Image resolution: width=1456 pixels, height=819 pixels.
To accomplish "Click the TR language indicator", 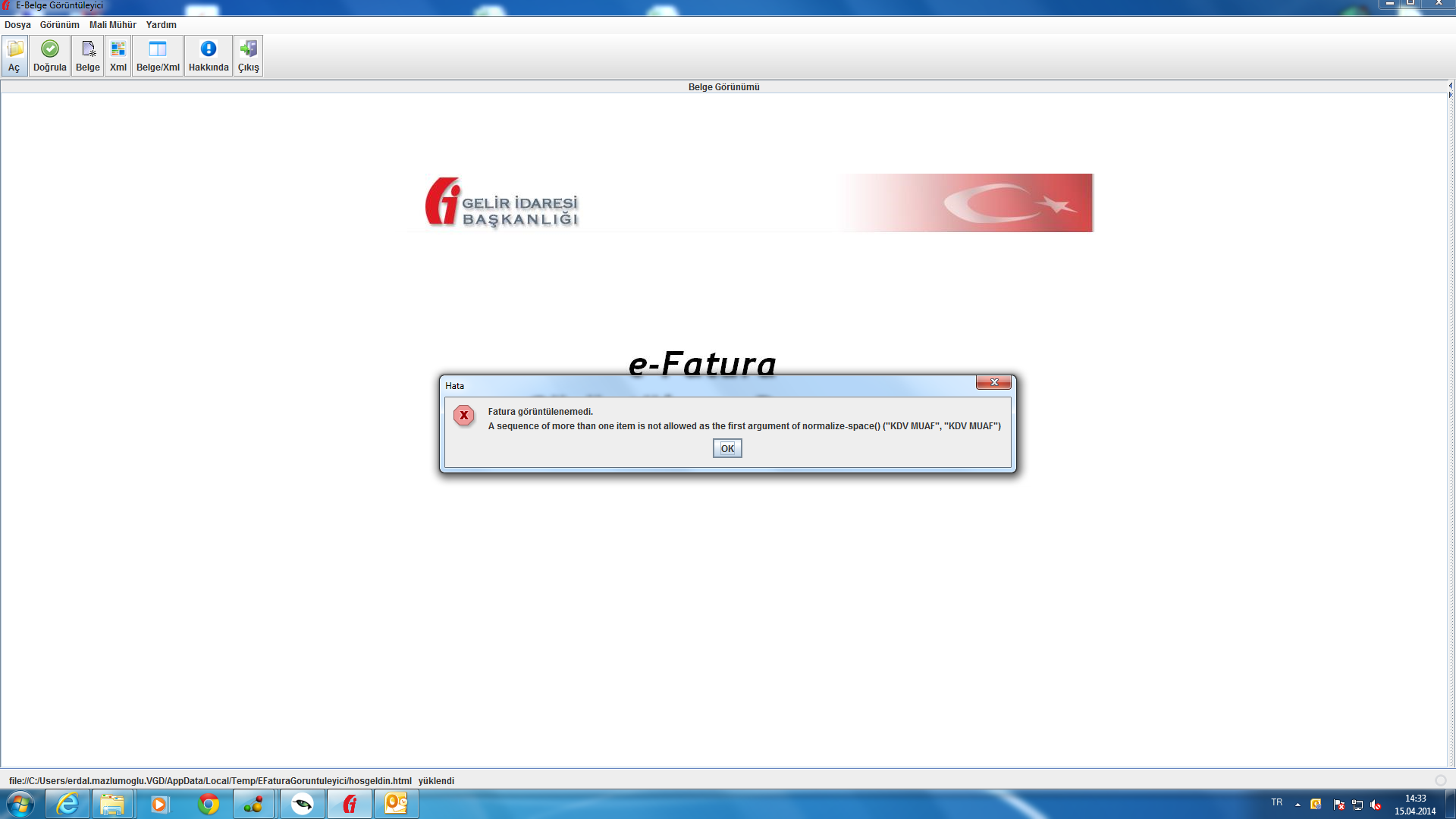I will (1277, 802).
